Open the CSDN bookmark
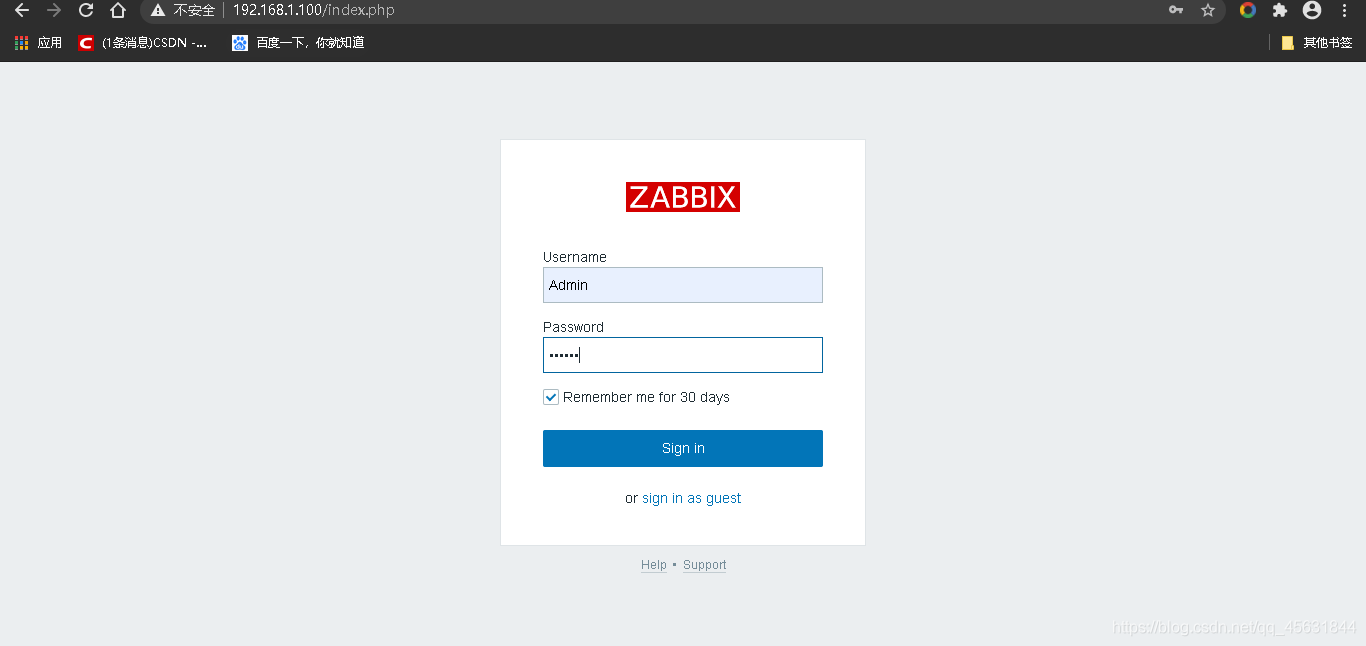This screenshot has width=1366, height=646. pyautogui.click(x=144, y=43)
